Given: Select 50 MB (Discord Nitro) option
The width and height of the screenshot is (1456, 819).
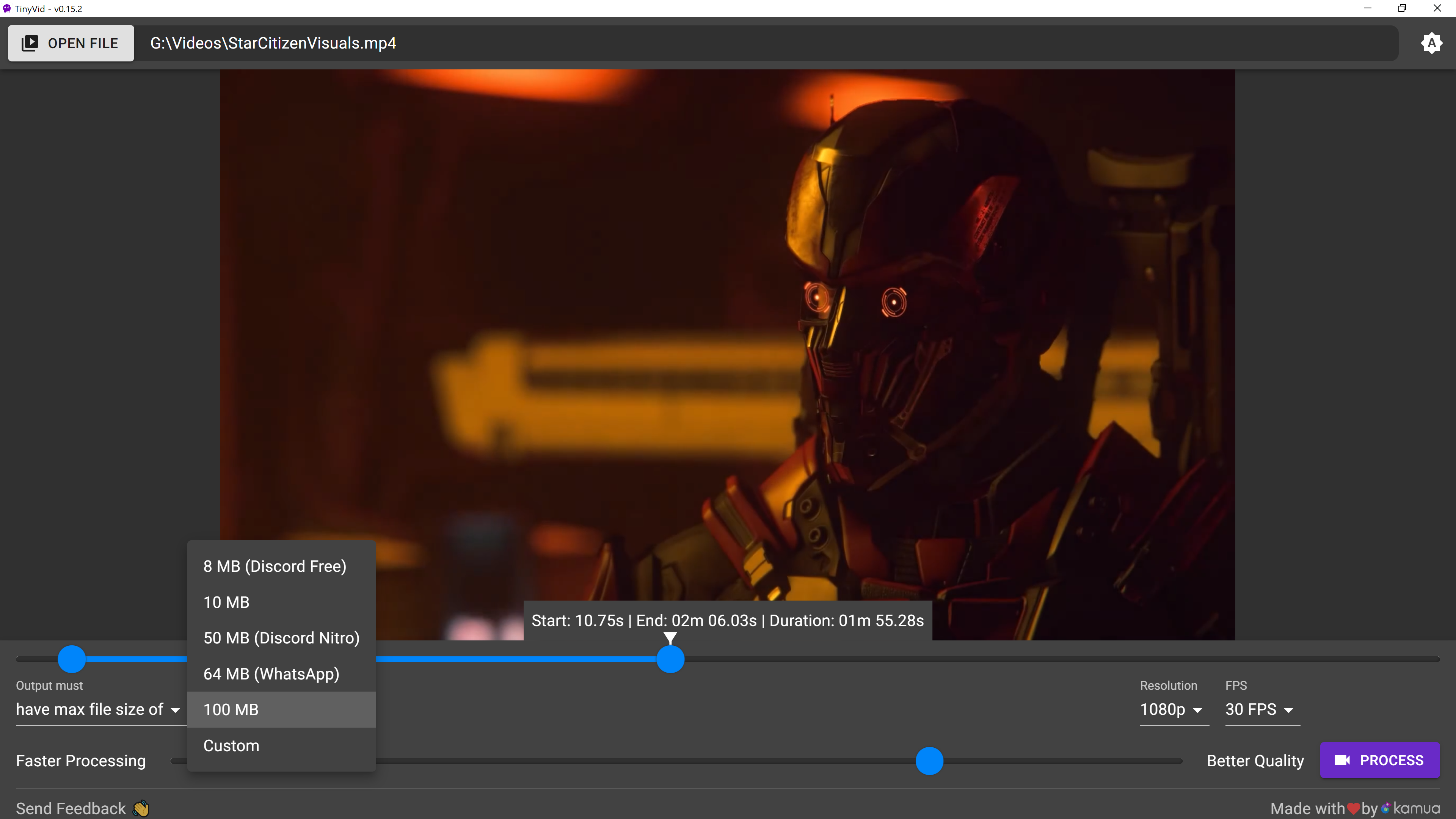Looking at the screenshot, I should pos(281,638).
